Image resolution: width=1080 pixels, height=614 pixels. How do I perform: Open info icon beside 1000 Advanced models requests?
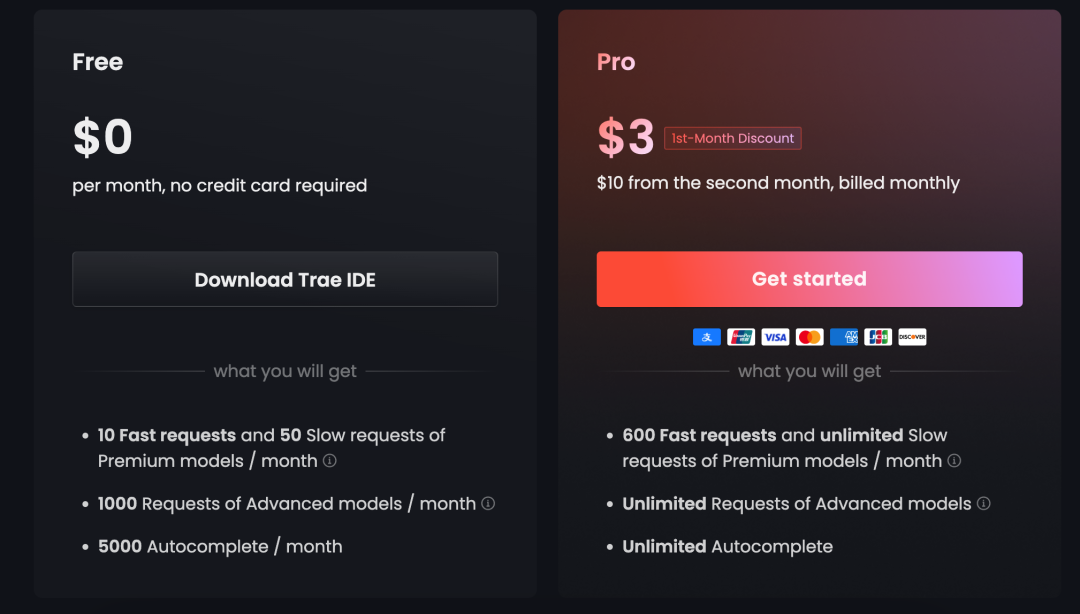pos(488,503)
